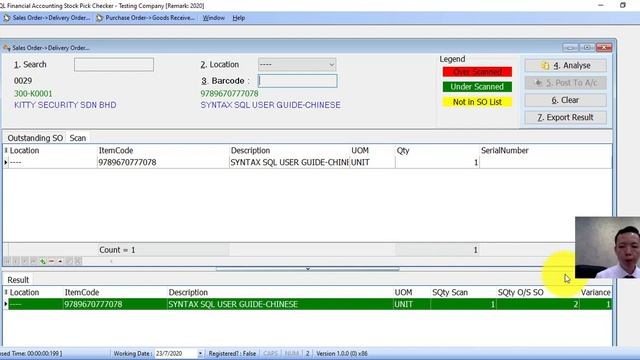The image size is (640, 360).
Task: Click the Barcode input field
Action: click(x=298, y=81)
